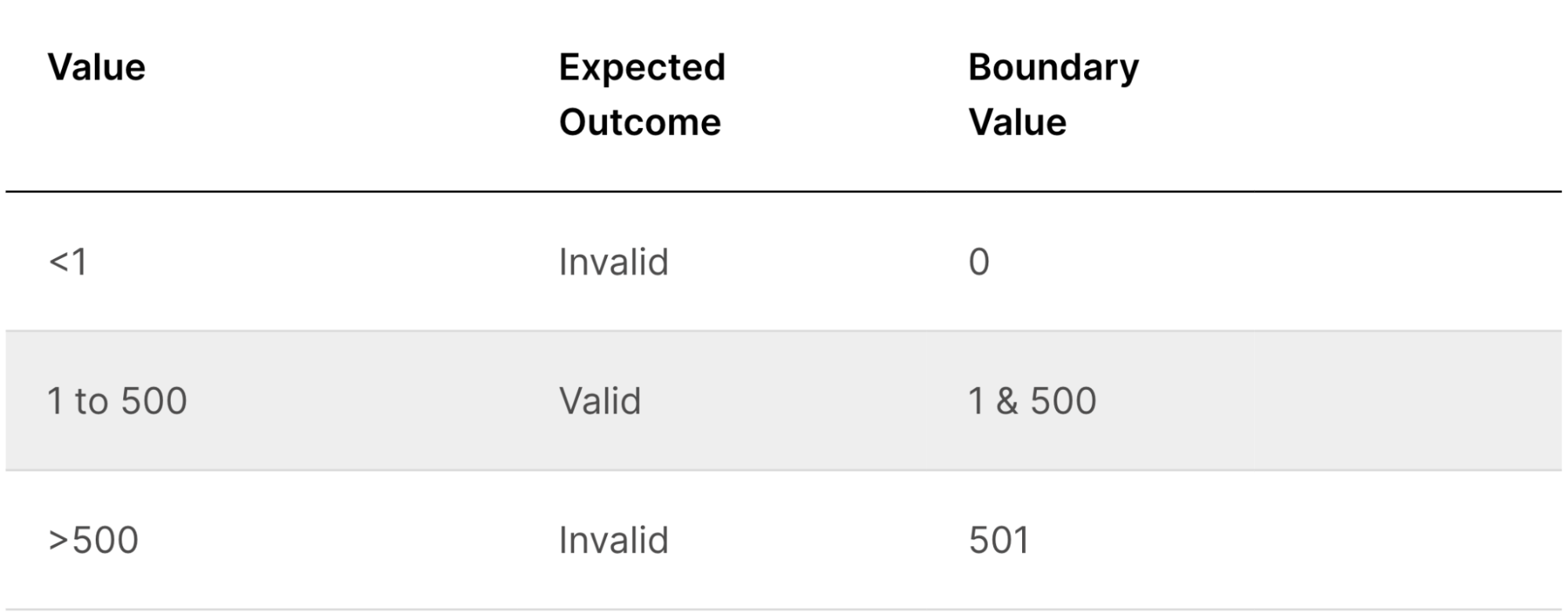Image resolution: width=1568 pixels, height=616 pixels.
Task: Click the number 500 in shaded row's first cell
Action: (154, 401)
